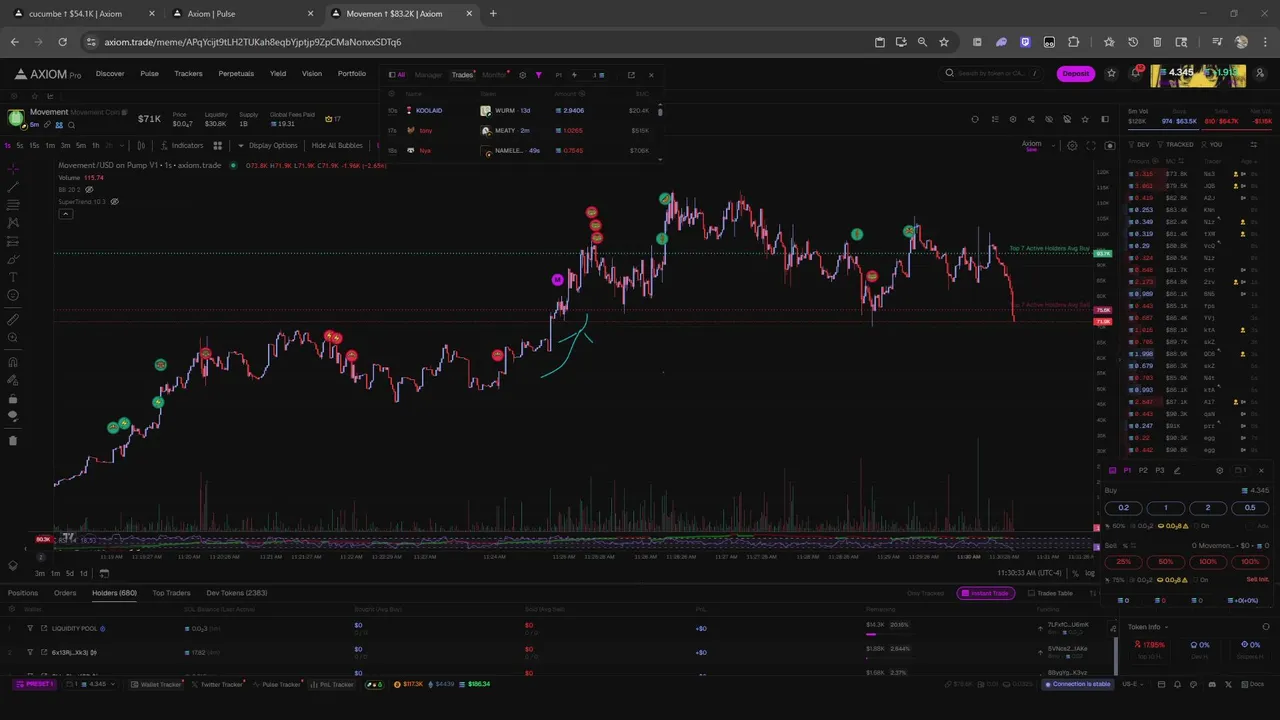Open chart settings gear icon
Screen dimensions: 1280x720
[1072, 146]
